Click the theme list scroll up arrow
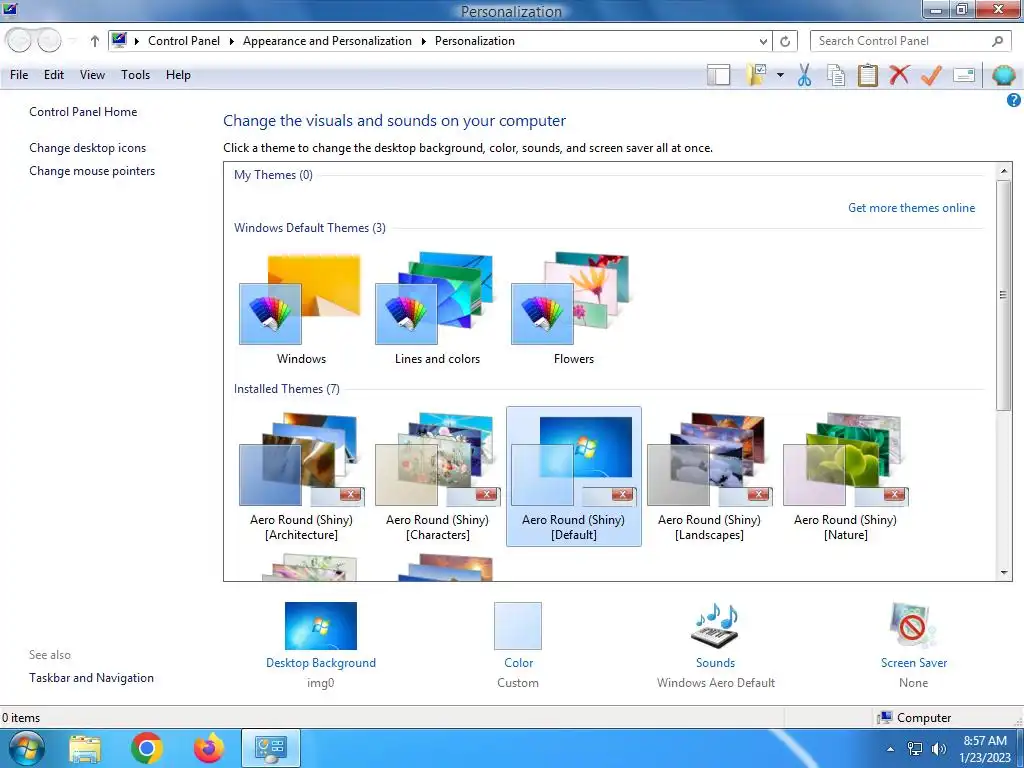The height and width of the screenshot is (768, 1024). 1004,171
